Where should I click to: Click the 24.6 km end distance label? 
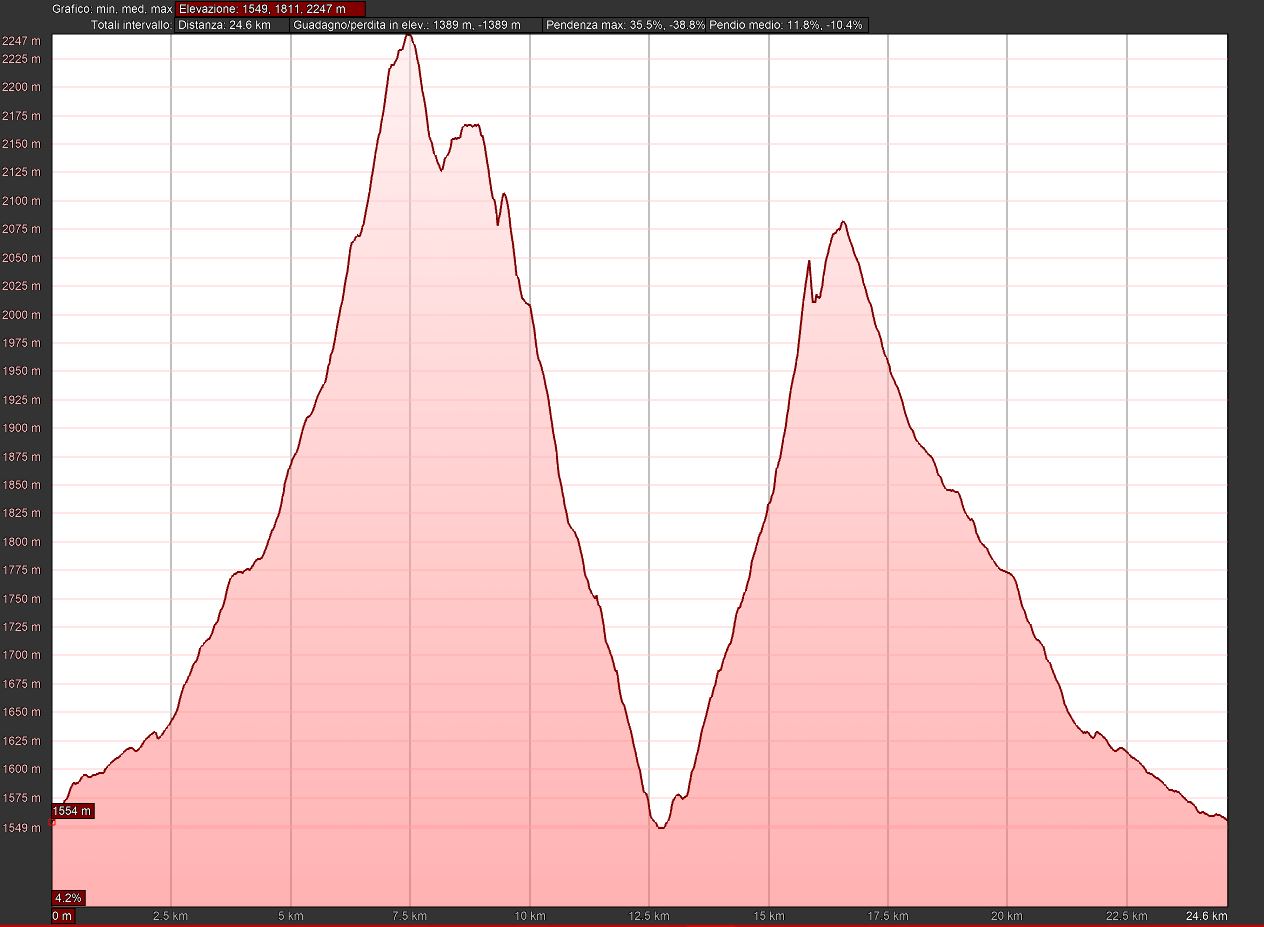click(1207, 916)
